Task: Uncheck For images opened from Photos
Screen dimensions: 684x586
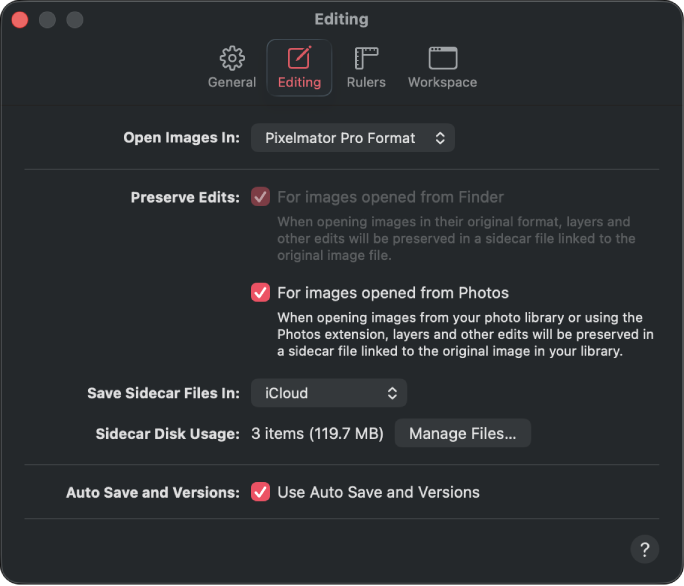Action: point(260,292)
